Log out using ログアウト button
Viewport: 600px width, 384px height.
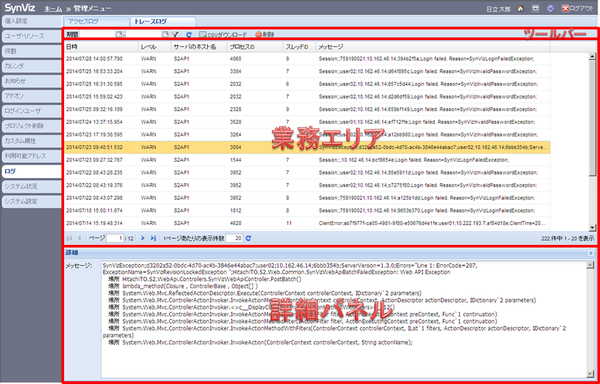577,8
